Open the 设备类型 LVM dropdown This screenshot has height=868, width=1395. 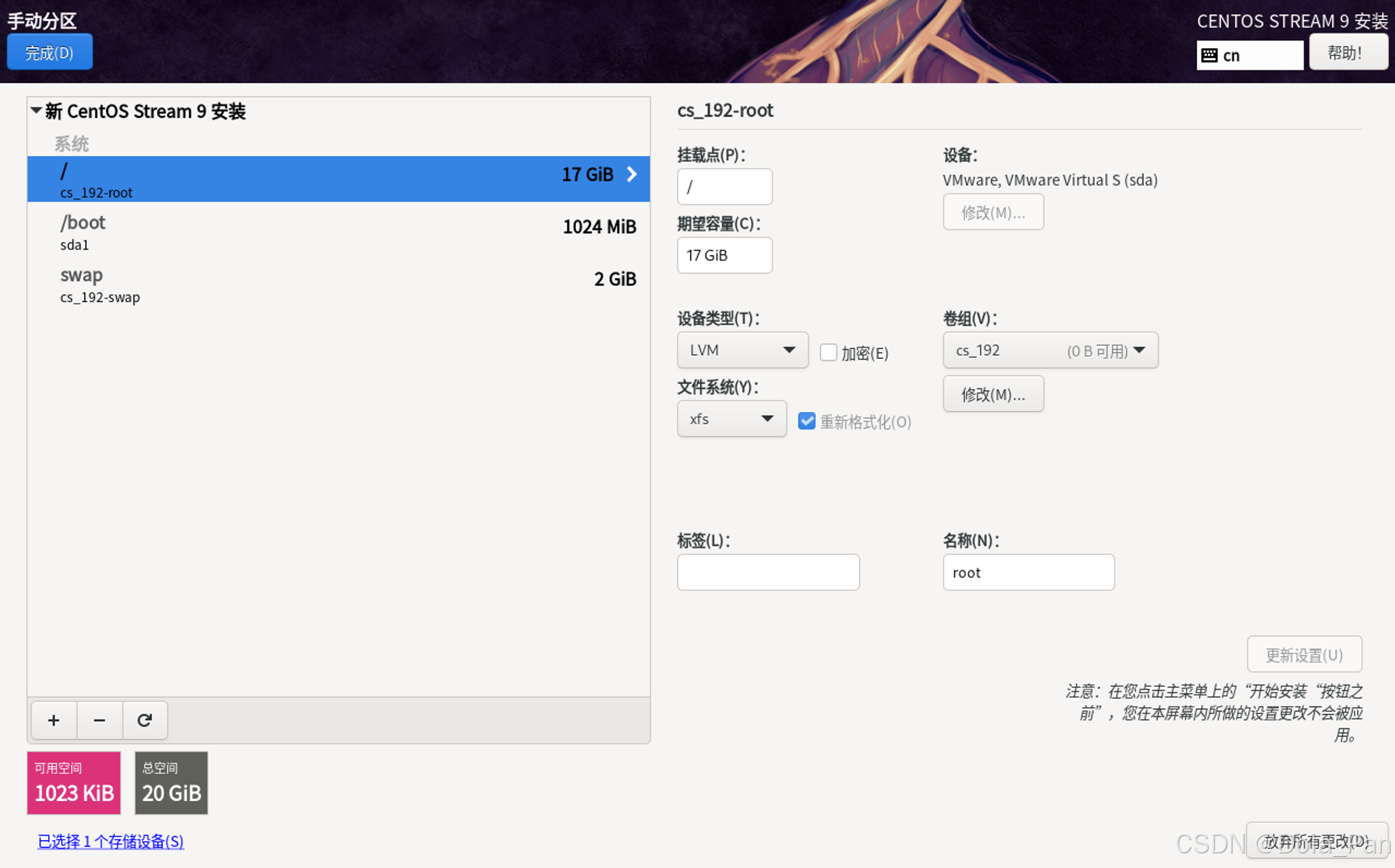pos(743,350)
